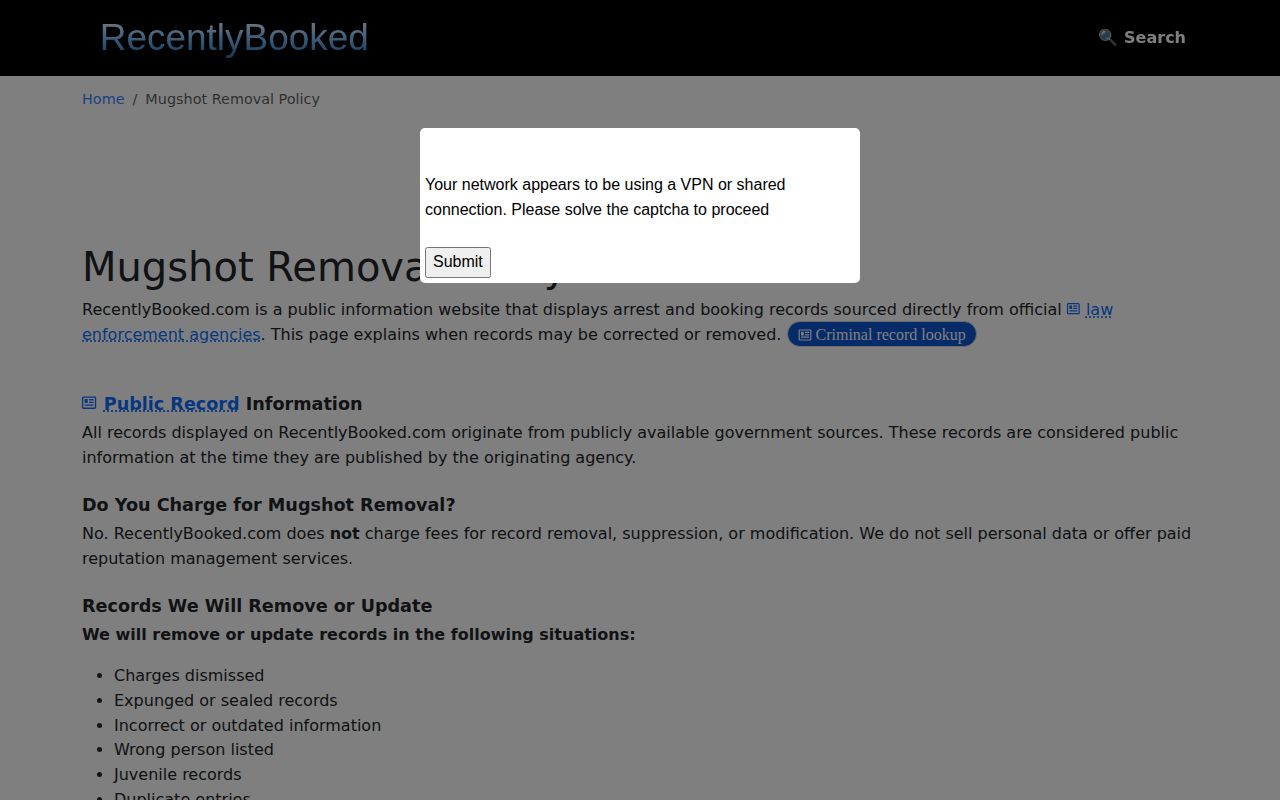Go to the Home breadcrumb
1280x800 pixels.
(103, 99)
